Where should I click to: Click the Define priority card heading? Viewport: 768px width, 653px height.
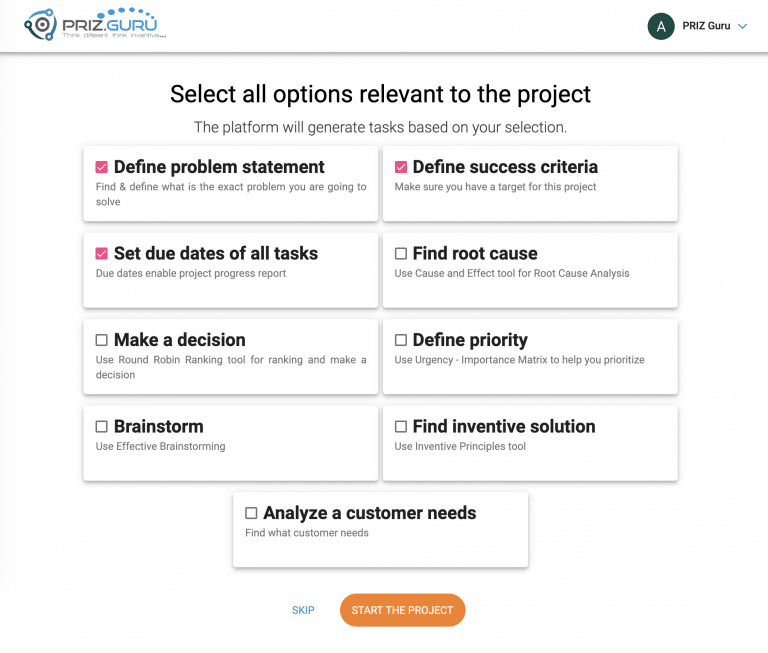[x=470, y=340]
